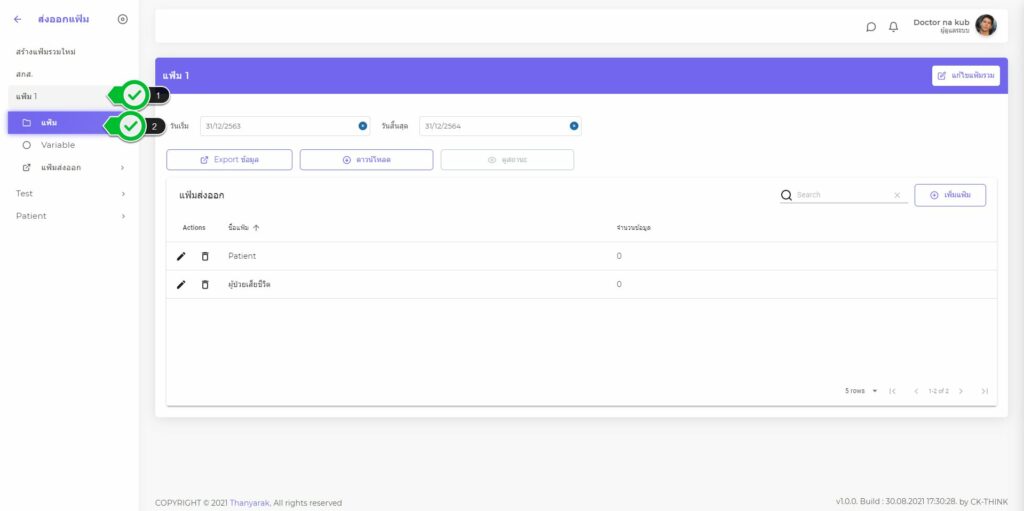Open the chat bubble icon in top bar
The width and height of the screenshot is (1024, 511).
pyautogui.click(x=871, y=27)
